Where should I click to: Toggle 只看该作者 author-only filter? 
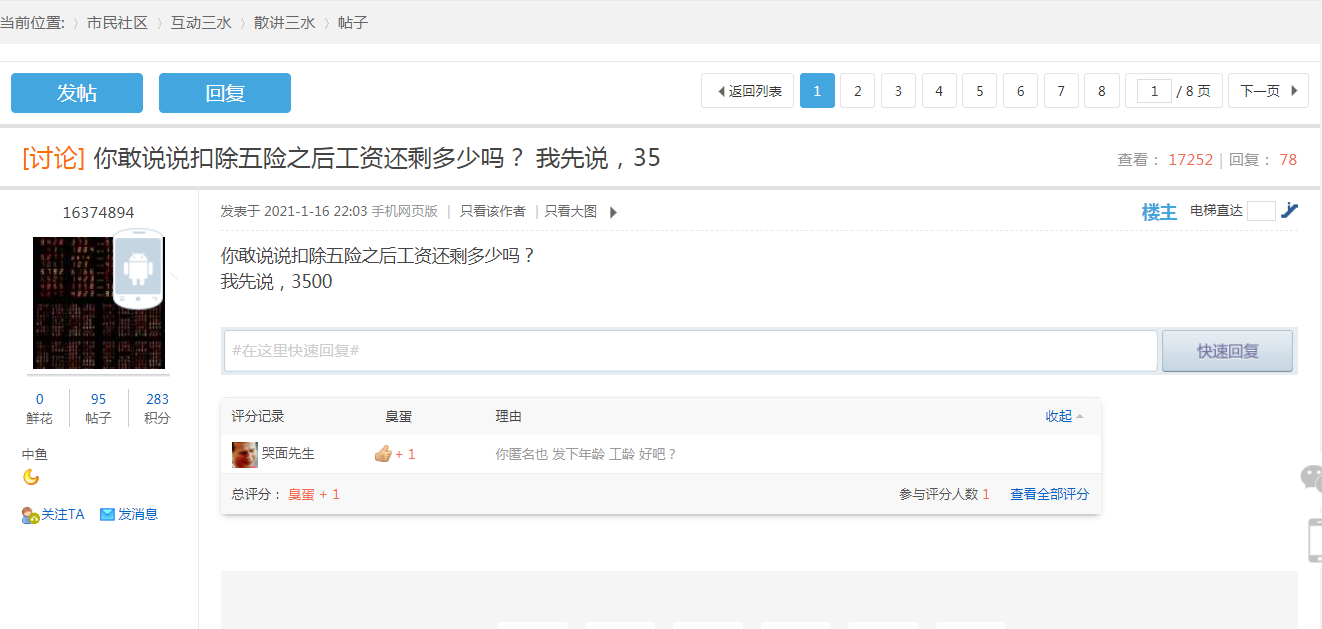492,211
